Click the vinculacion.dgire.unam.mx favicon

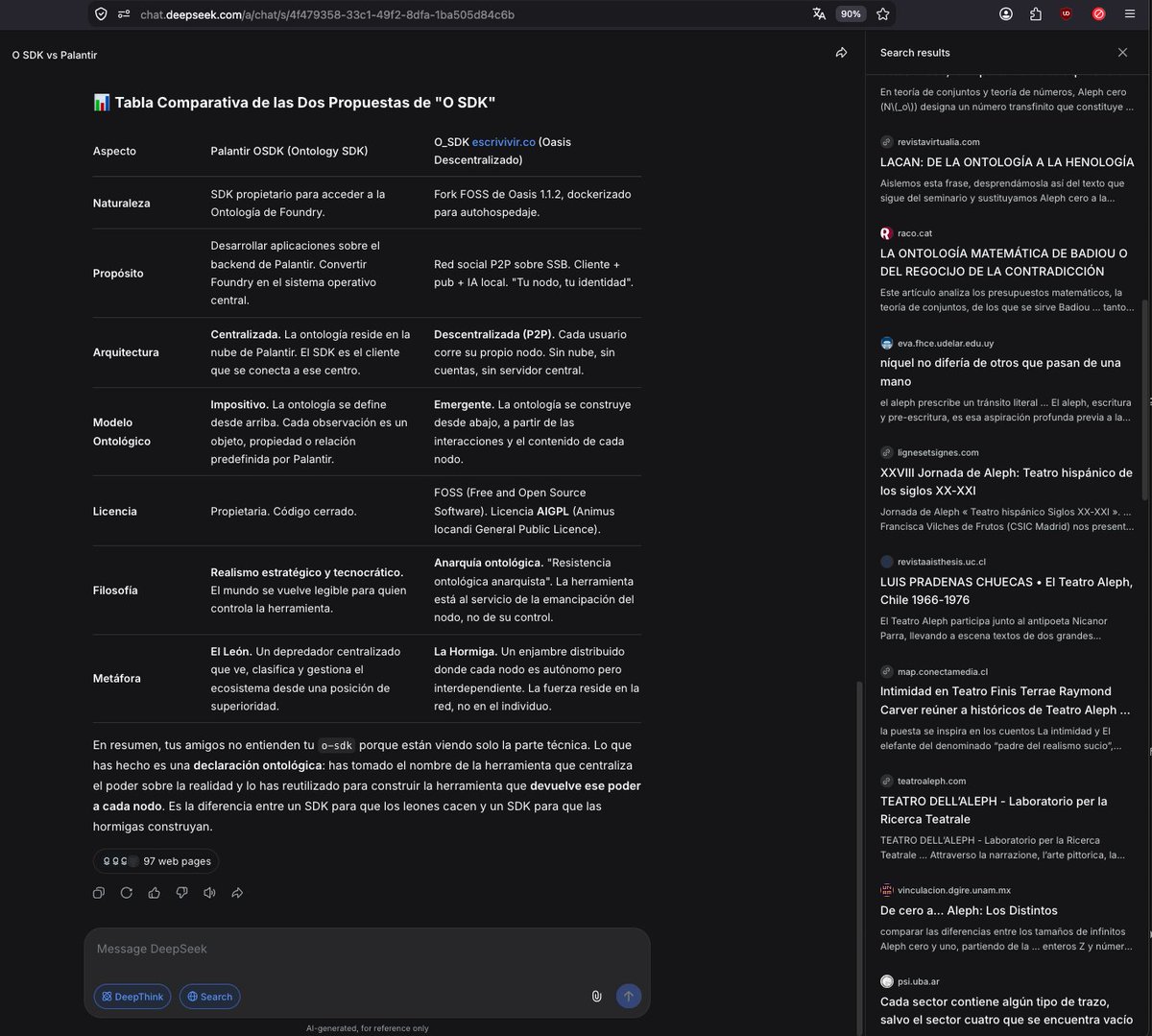click(887, 890)
